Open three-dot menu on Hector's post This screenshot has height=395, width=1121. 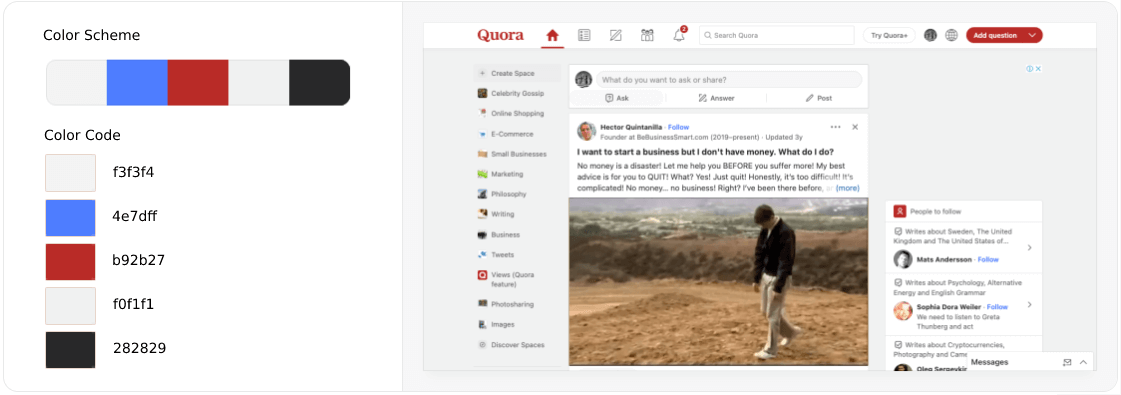click(x=835, y=127)
